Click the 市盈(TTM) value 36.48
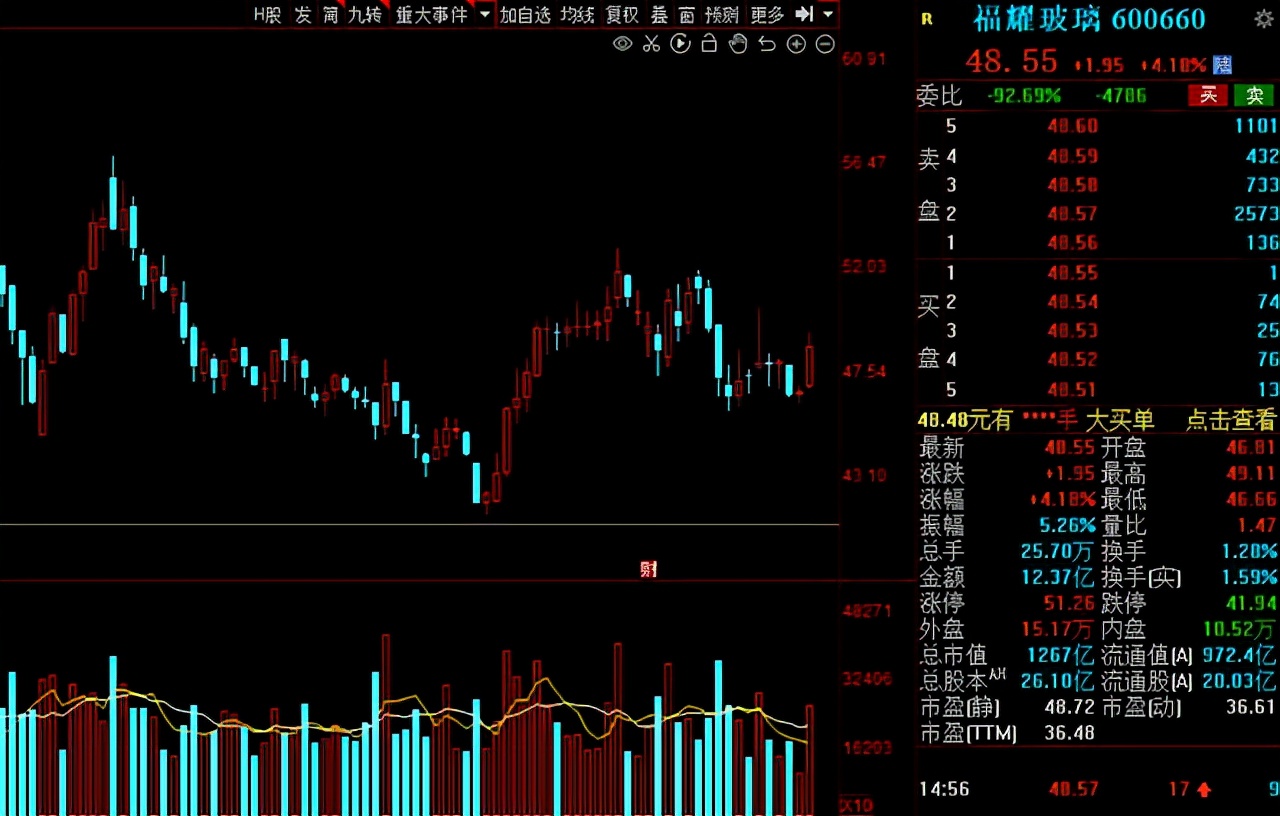Screen dimensions: 1280x816 (x=1069, y=734)
